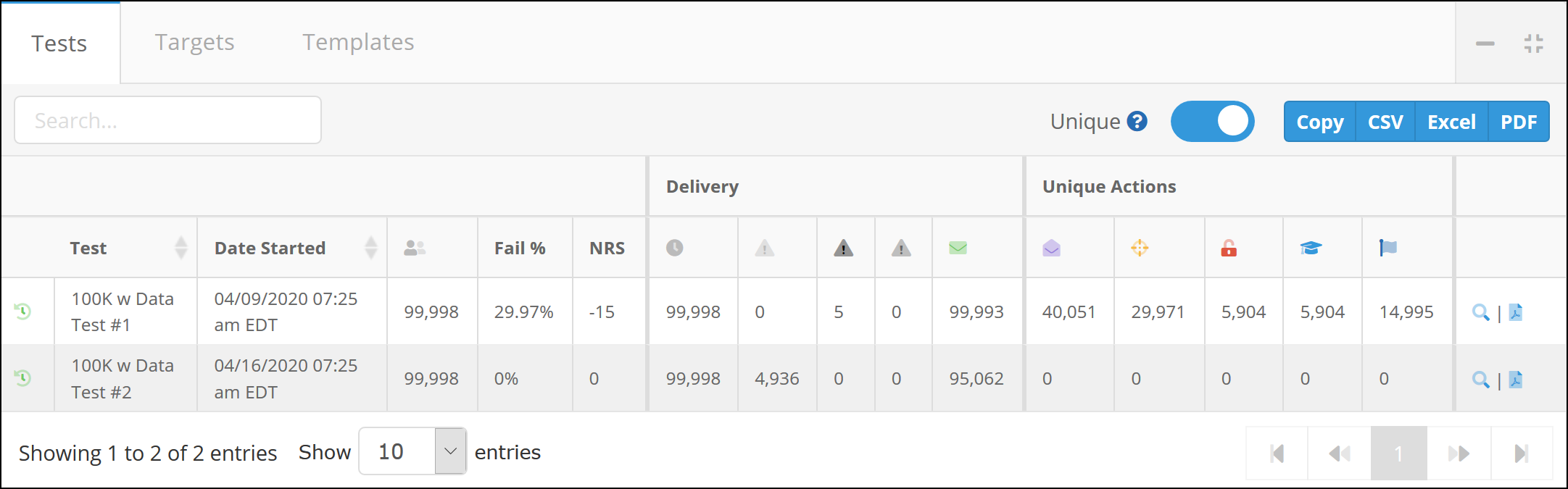The height and width of the screenshot is (489, 1568).
Task: Switch to the Tests tab
Action: [59, 43]
